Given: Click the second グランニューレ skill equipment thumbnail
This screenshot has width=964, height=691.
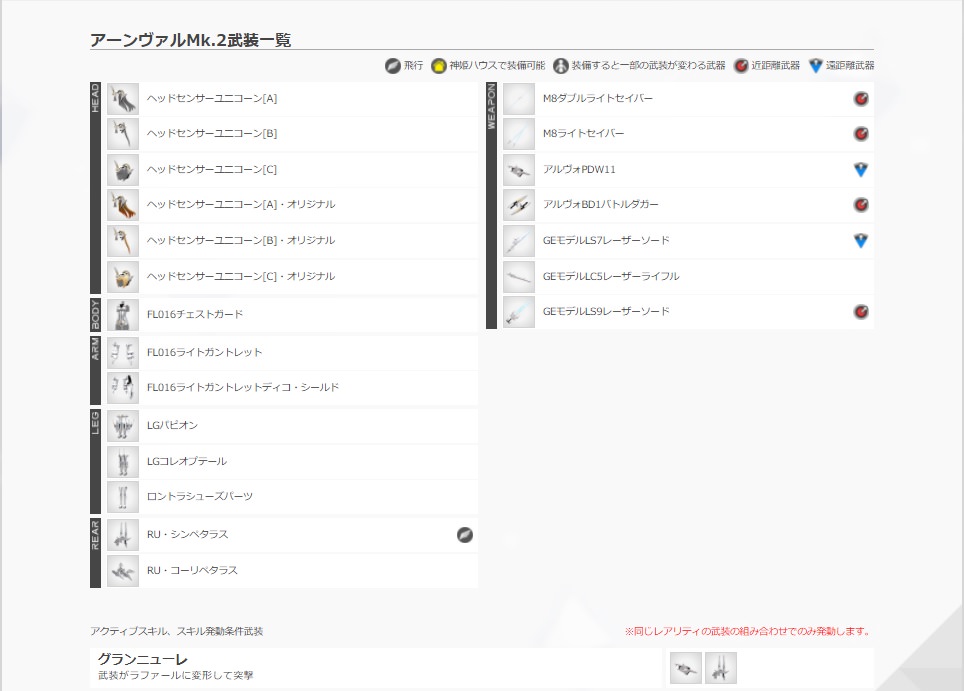Looking at the screenshot, I should point(721,668).
